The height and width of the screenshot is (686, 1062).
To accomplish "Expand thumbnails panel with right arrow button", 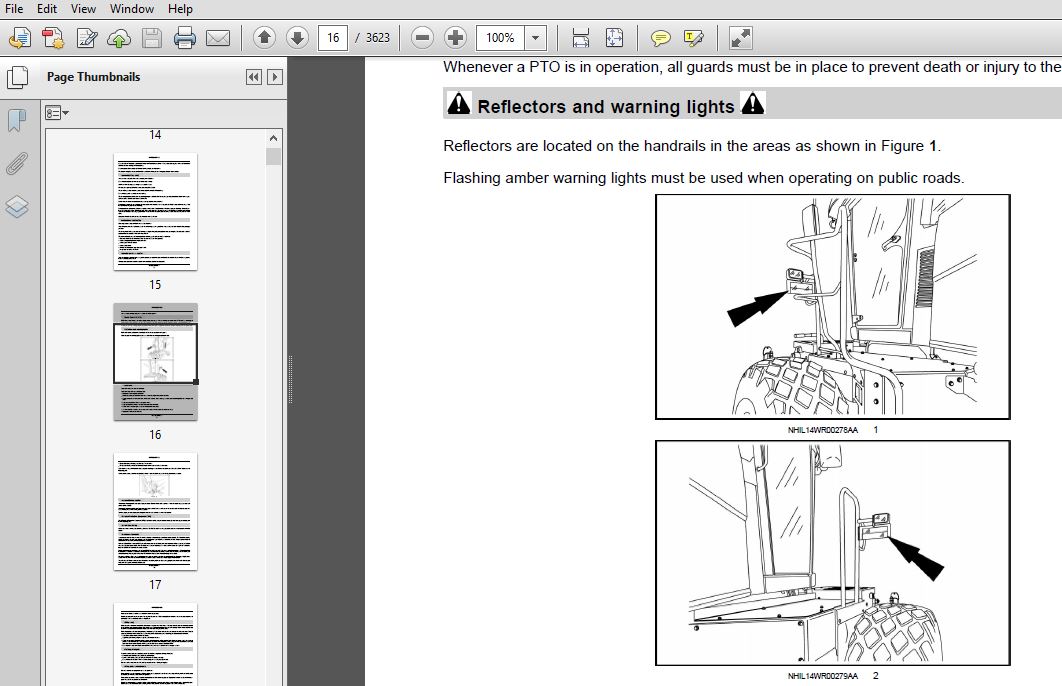I will tap(275, 77).
